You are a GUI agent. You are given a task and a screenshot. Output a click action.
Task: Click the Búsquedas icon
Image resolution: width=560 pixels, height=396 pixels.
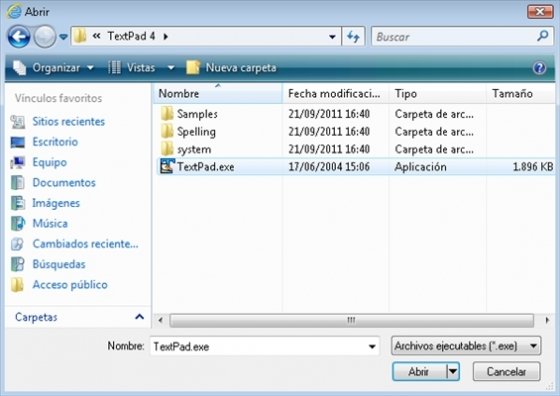pos(18,264)
